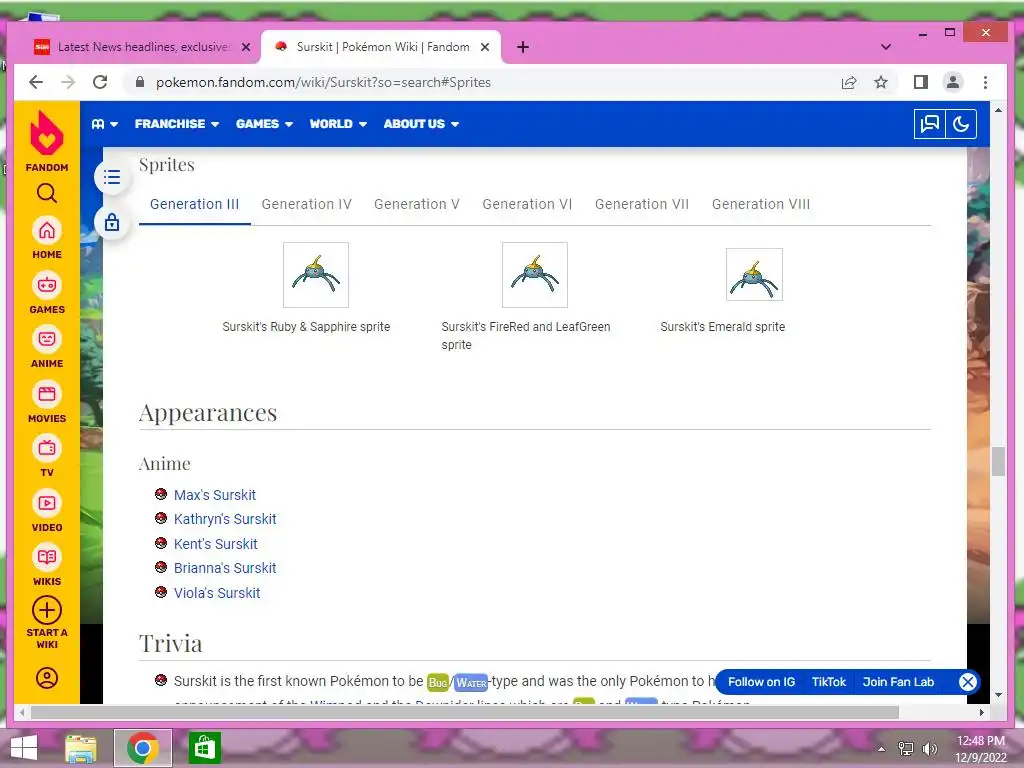Switch to Generation VIII tab
The height and width of the screenshot is (768, 1024).
pyautogui.click(x=761, y=204)
